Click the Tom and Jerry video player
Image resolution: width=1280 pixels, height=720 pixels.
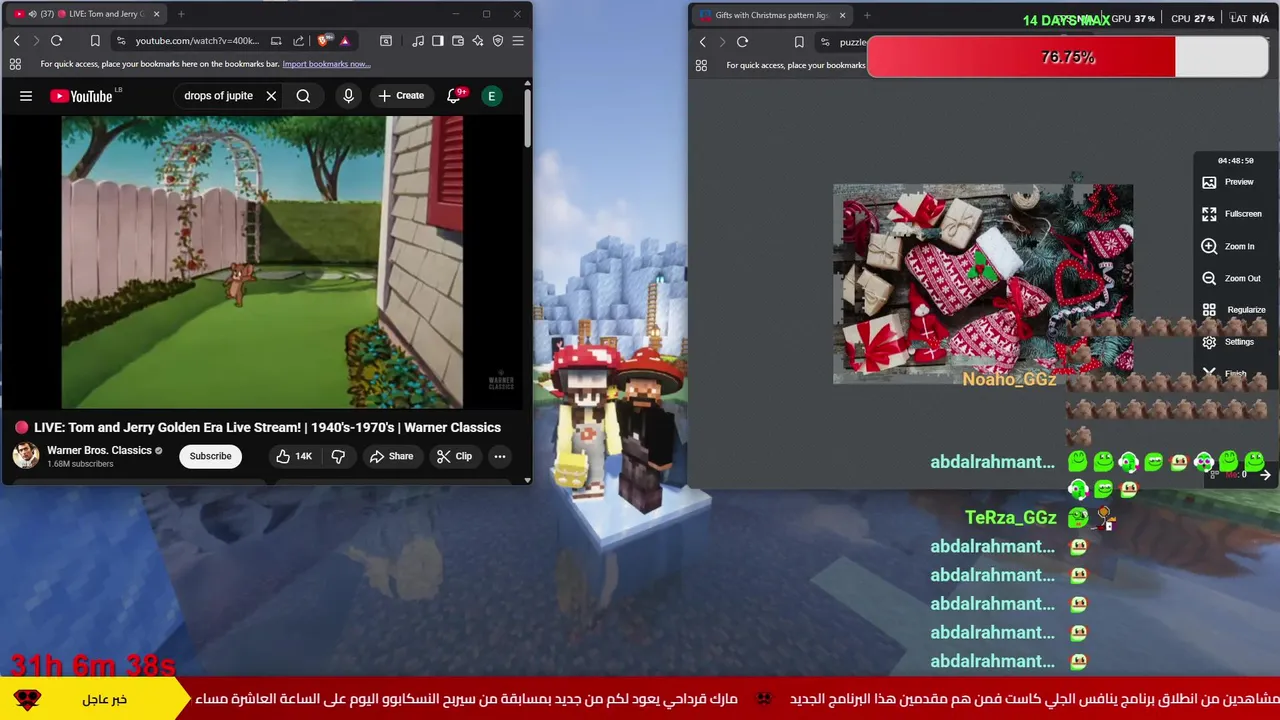point(262,262)
